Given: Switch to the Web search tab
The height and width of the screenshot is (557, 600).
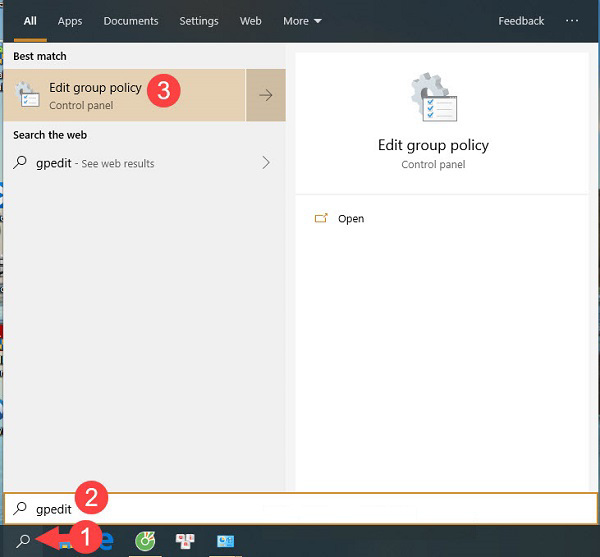Looking at the screenshot, I should coord(251,21).
